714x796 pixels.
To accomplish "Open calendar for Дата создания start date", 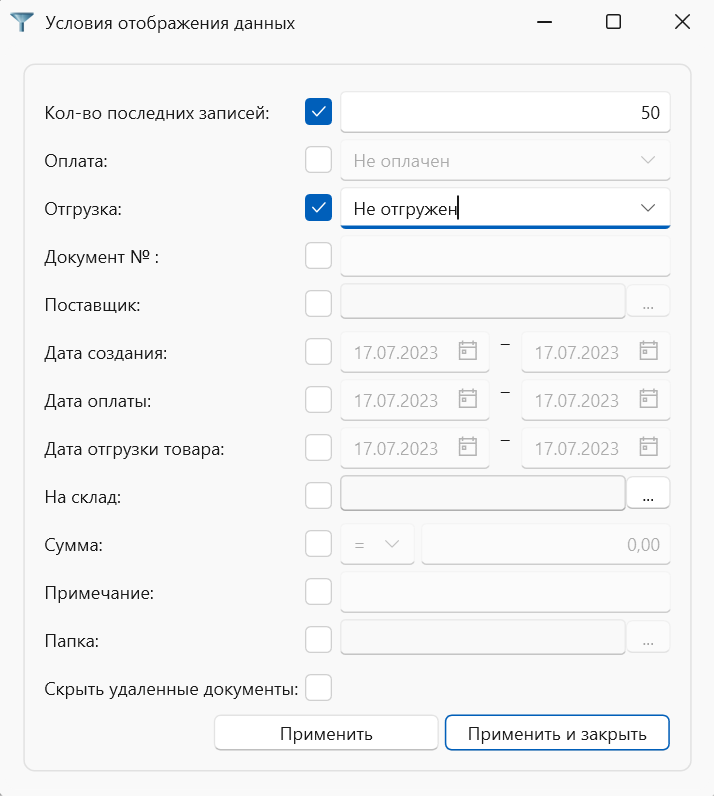I will 468,351.
